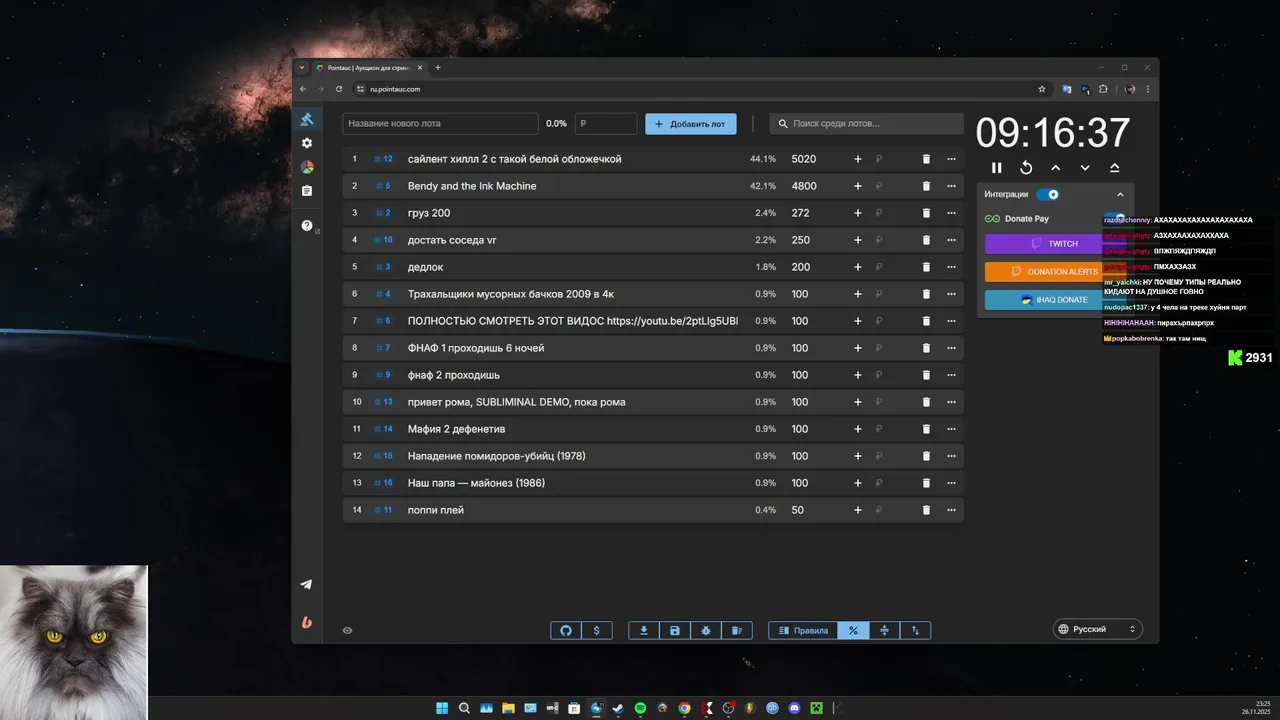Click the download lots icon
The height and width of the screenshot is (720, 1280).
(x=644, y=630)
